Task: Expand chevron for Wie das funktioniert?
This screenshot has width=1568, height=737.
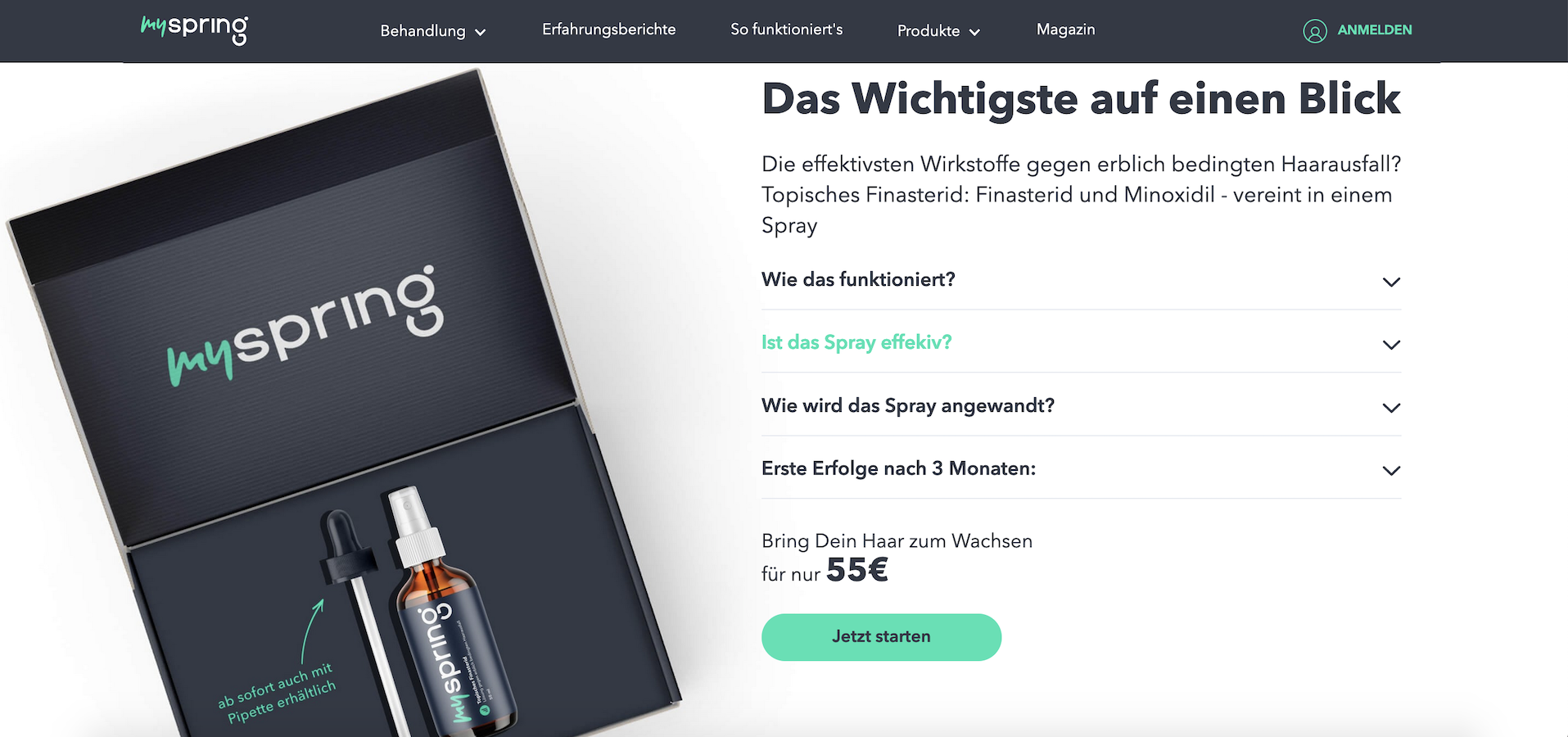Action: (x=1390, y=282)
